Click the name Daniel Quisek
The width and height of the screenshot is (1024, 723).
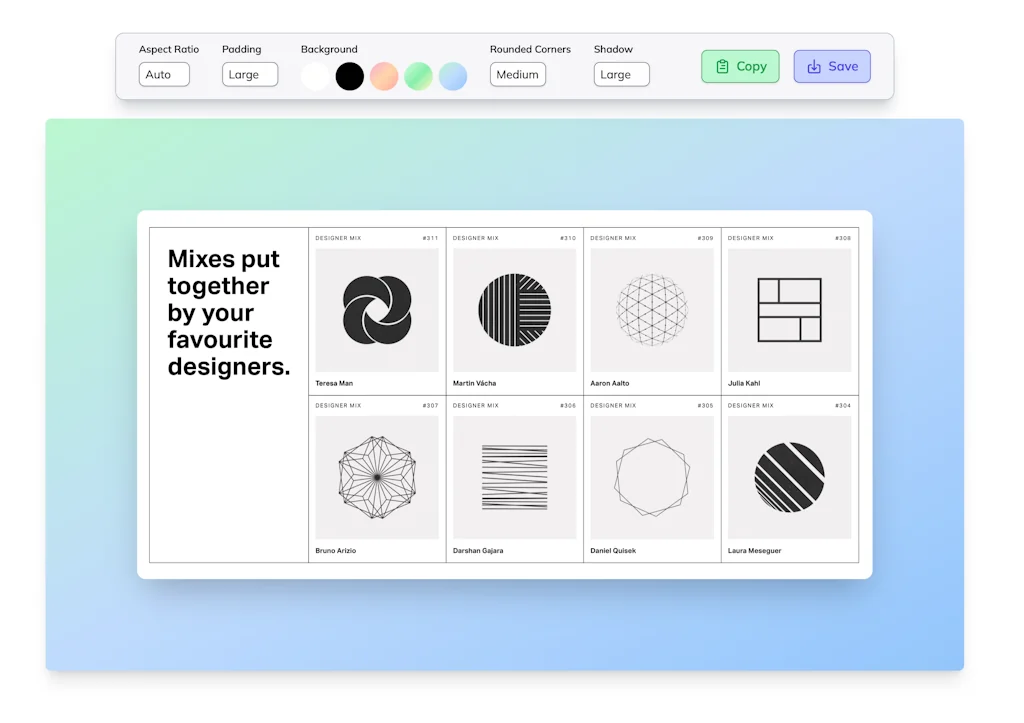(613, 551)
